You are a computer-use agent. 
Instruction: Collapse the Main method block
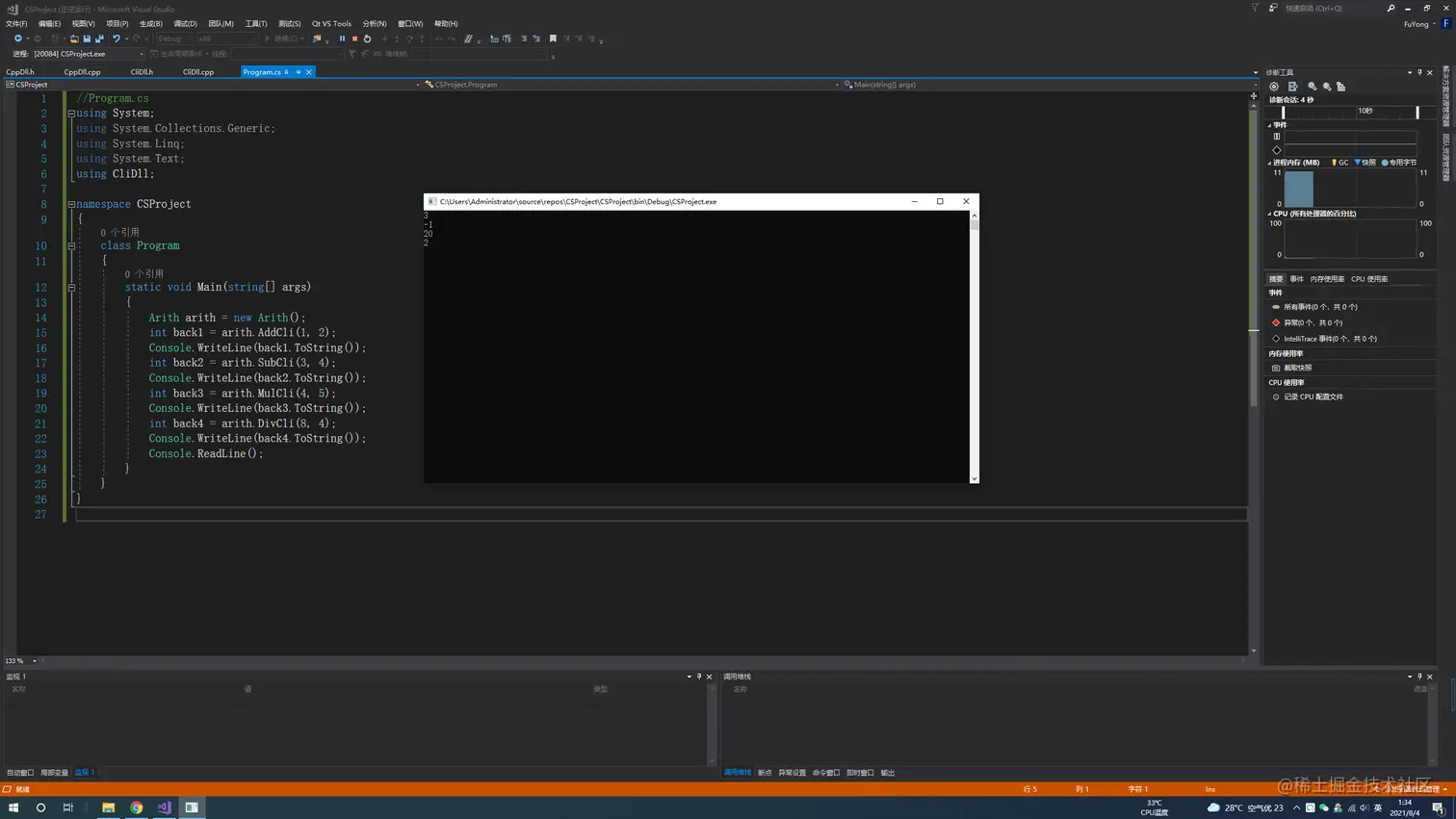pyautogui.click(x=71, y=287)
